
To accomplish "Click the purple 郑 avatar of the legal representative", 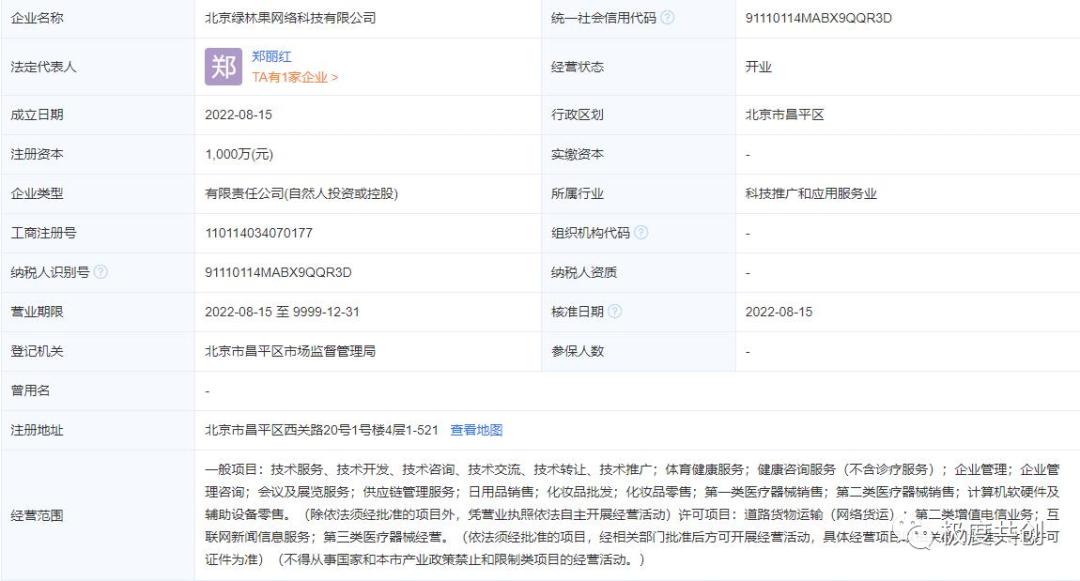I will click(222, 68).
